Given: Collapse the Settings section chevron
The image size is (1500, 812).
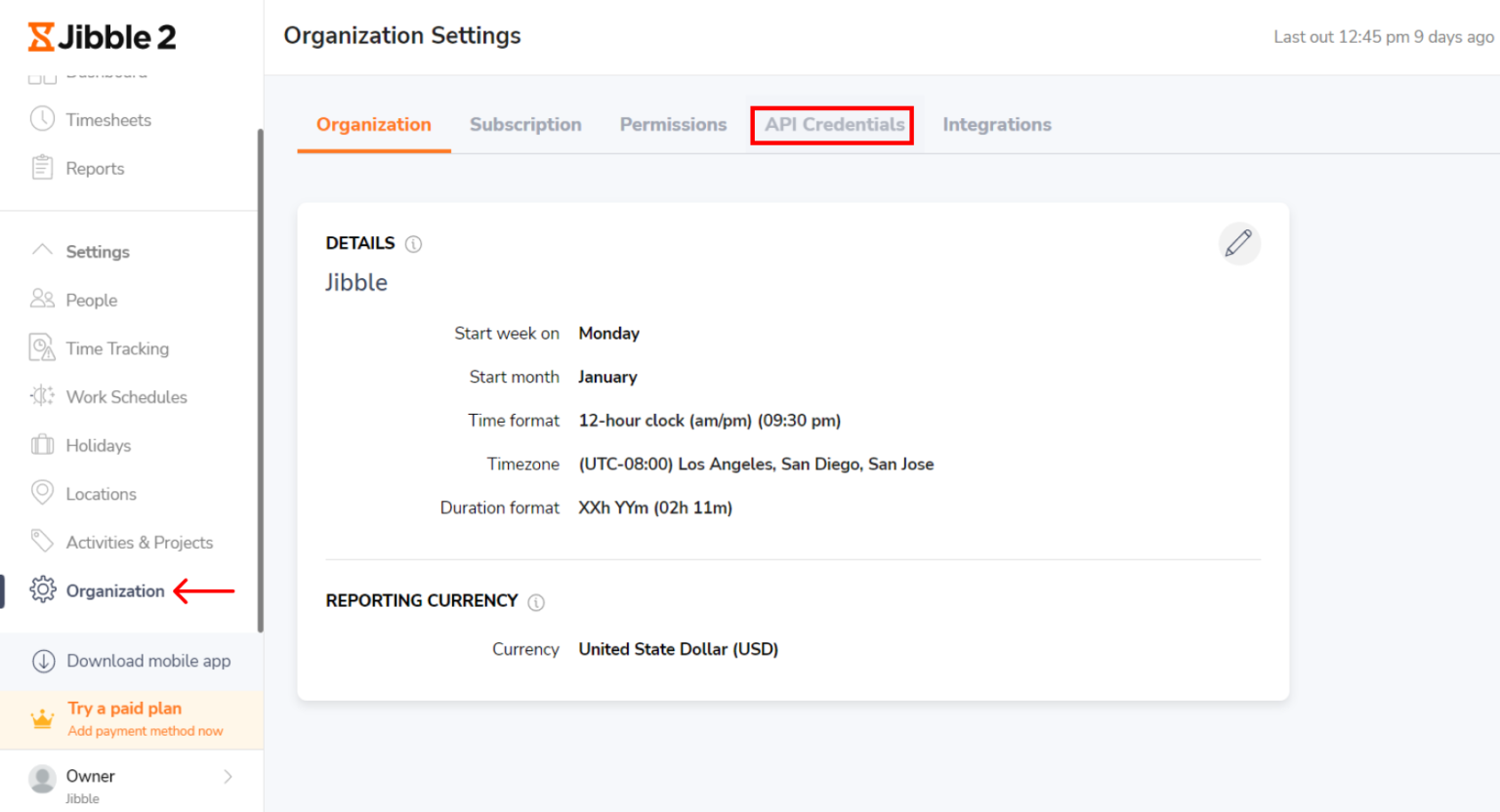Looking at the screenshot, I should pos(42,250).
